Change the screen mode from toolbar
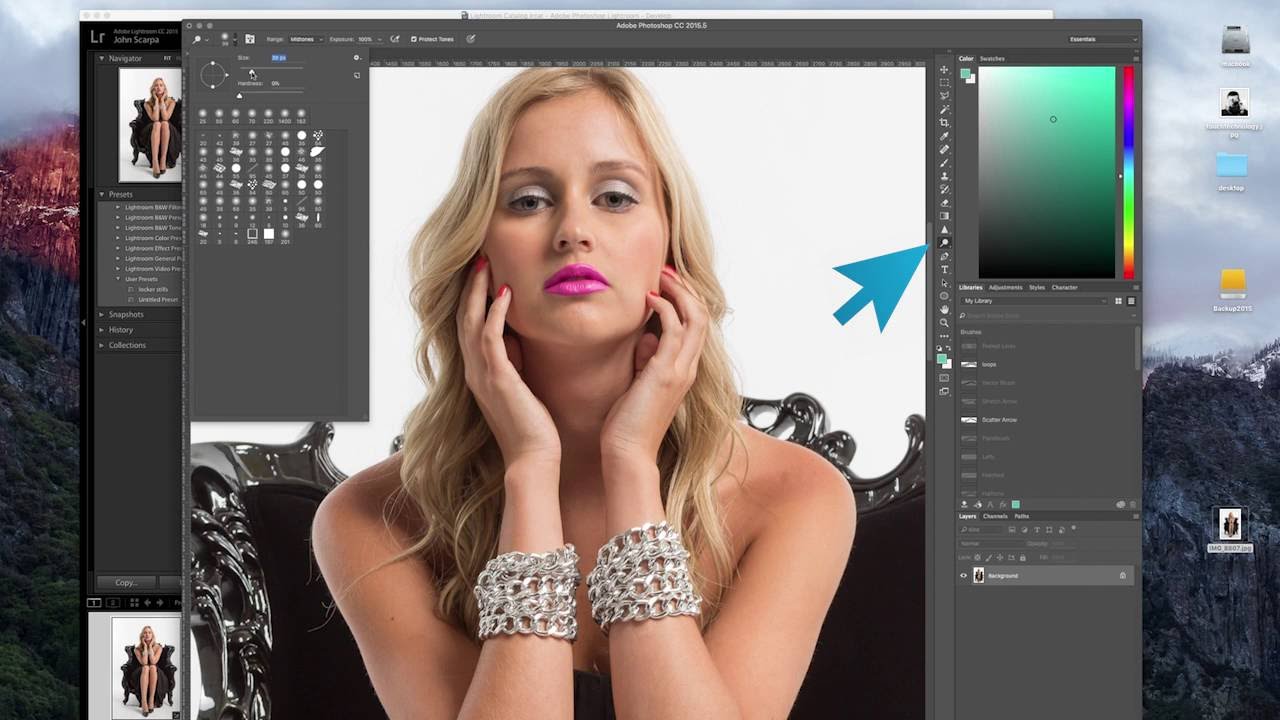 (944, 391)
